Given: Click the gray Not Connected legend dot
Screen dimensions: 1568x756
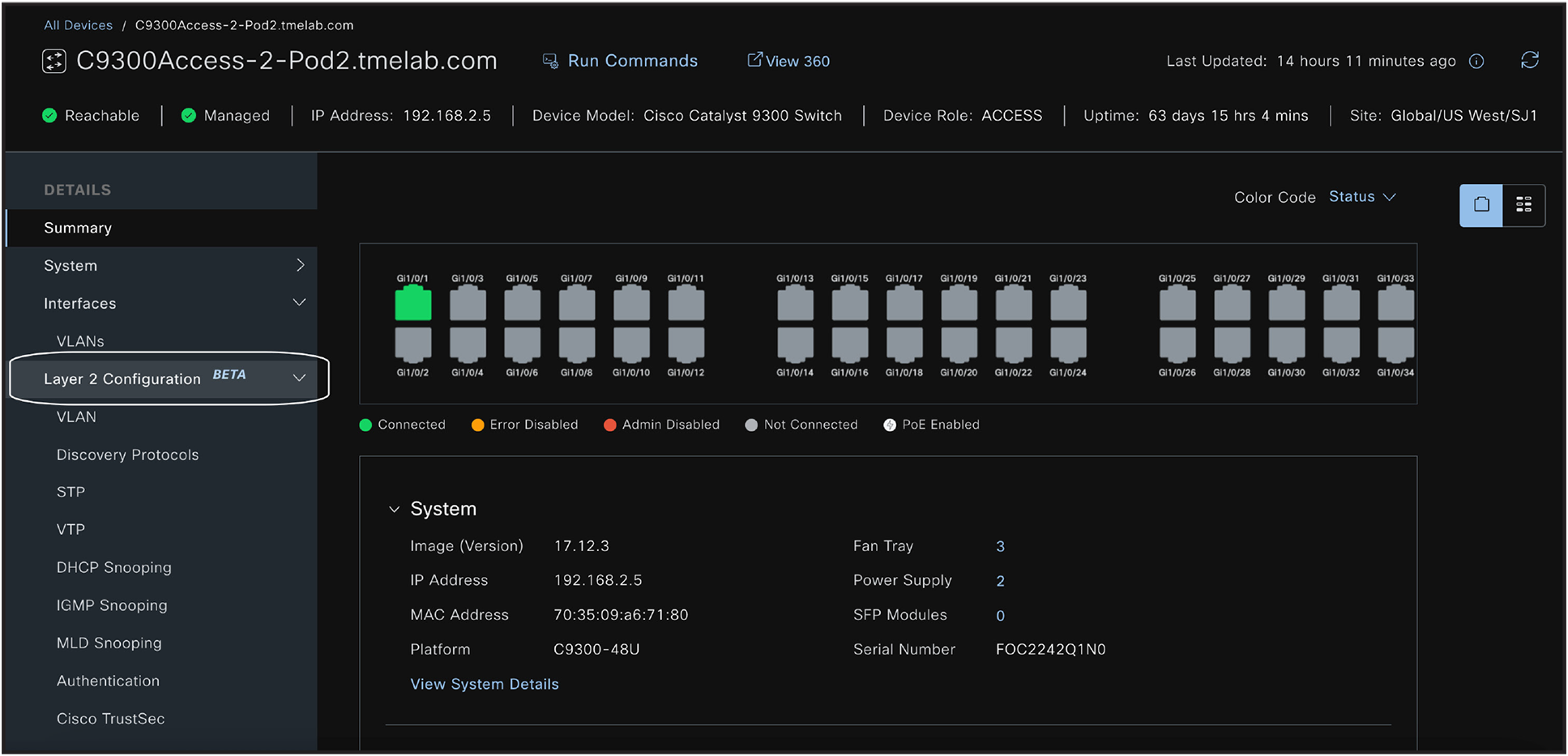Looking at the screenshot, I should (751, 425).
